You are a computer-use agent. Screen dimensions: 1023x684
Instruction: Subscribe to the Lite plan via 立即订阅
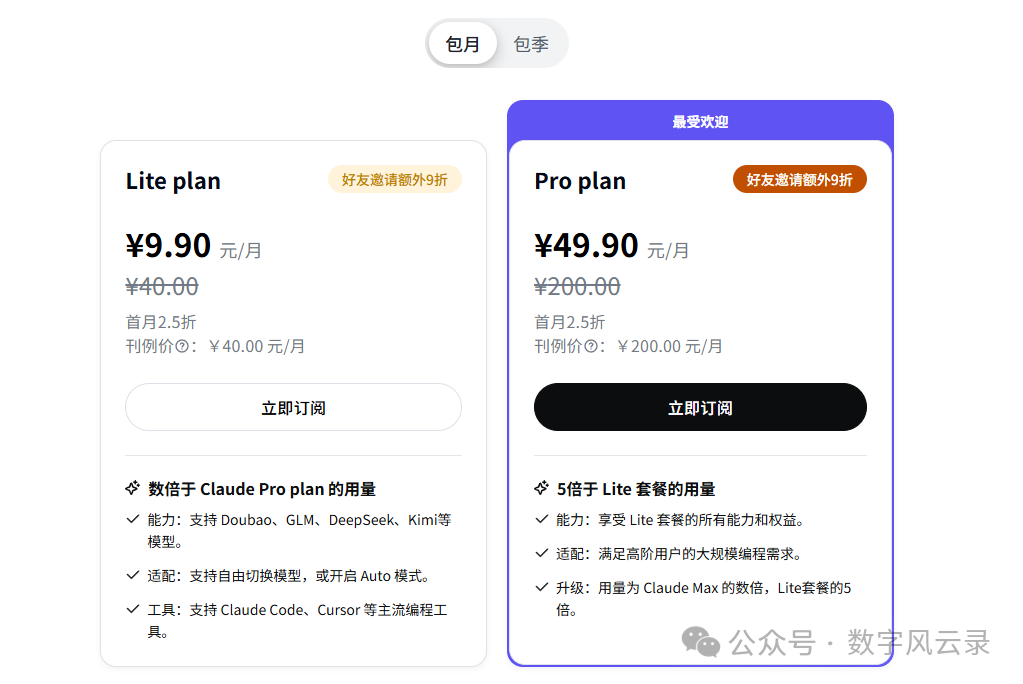click(x=293, y=407)
